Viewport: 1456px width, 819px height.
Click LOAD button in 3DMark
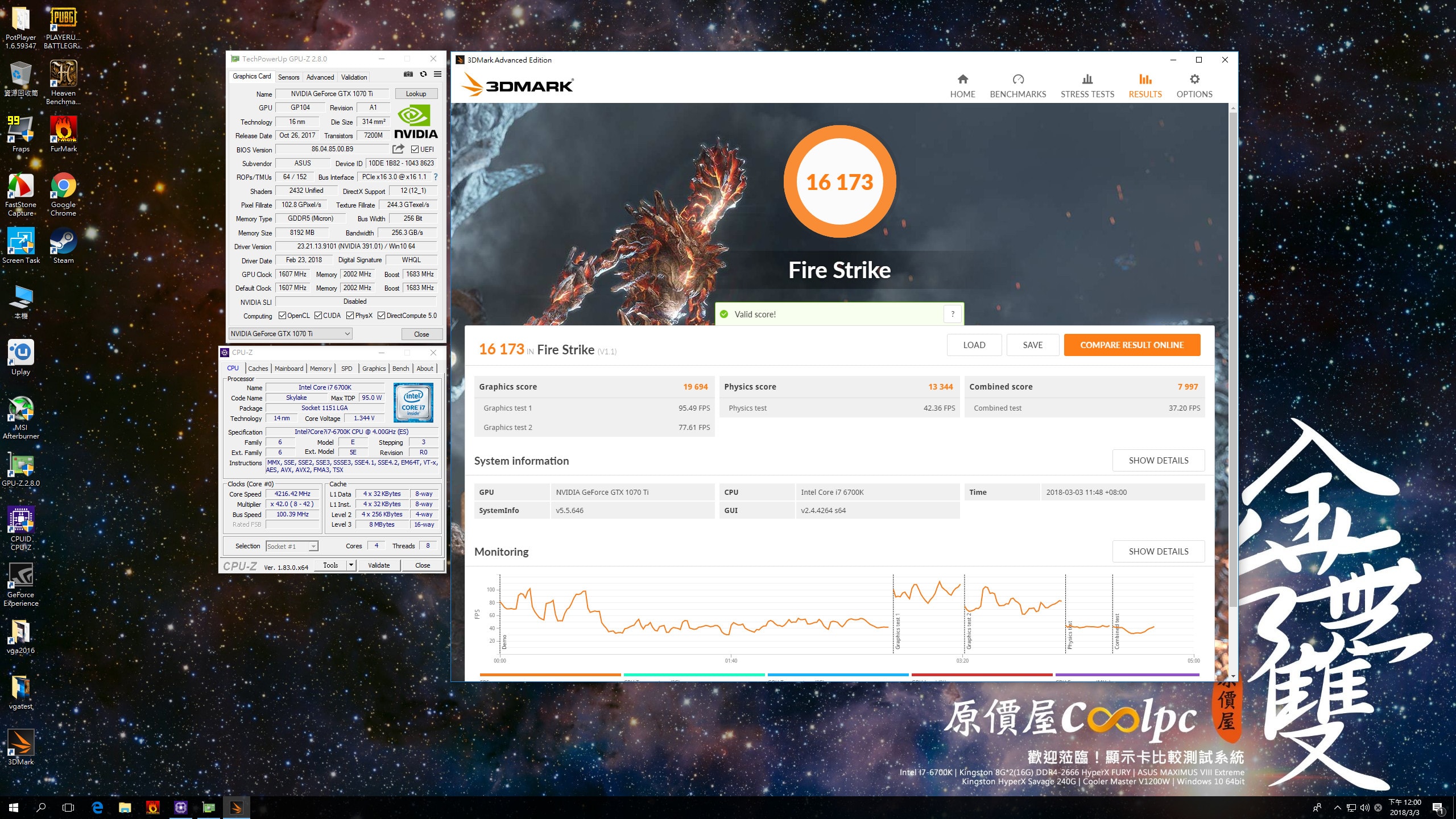[974, 345]
